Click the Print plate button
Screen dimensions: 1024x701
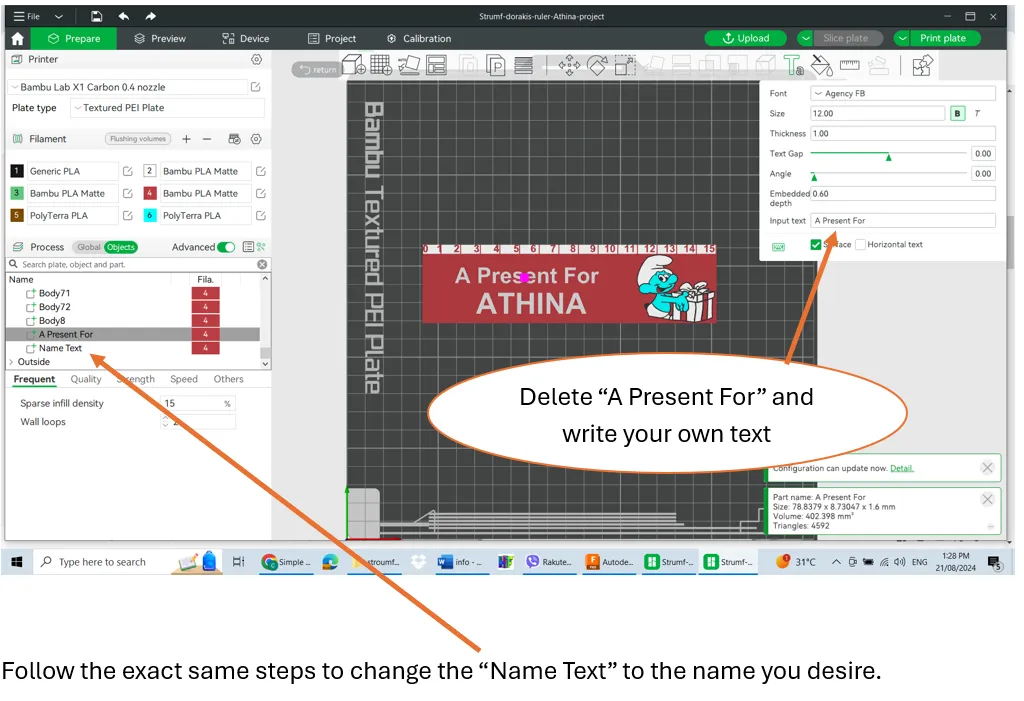pos(942,39)
